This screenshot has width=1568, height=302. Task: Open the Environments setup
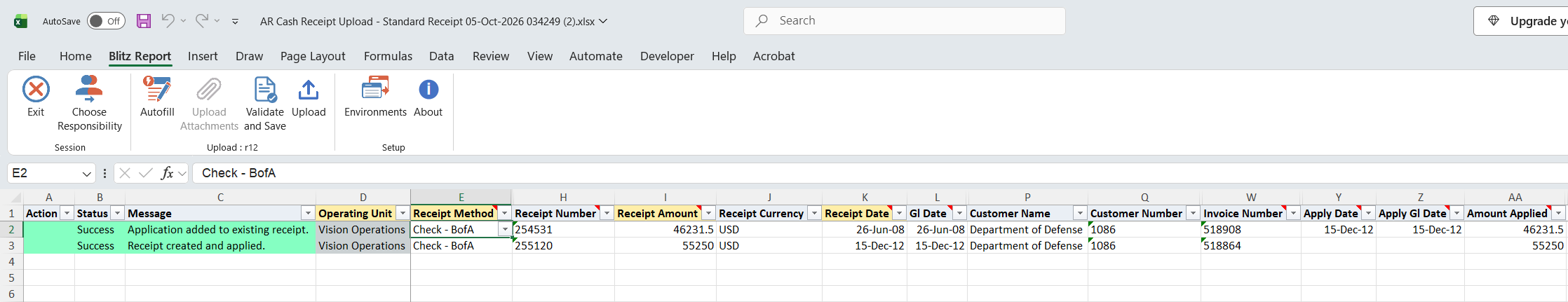point(375,97)
